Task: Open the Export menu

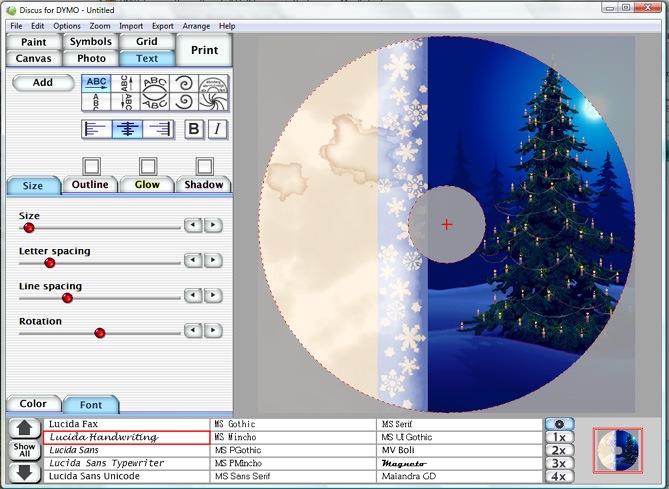Action: click(163, 26)
